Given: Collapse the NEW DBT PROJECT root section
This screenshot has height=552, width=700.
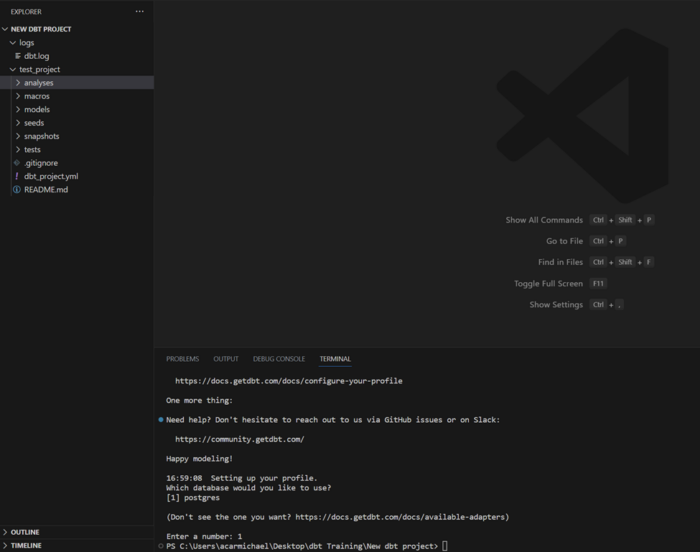Looking at the screenshot, I should (6, 29).
